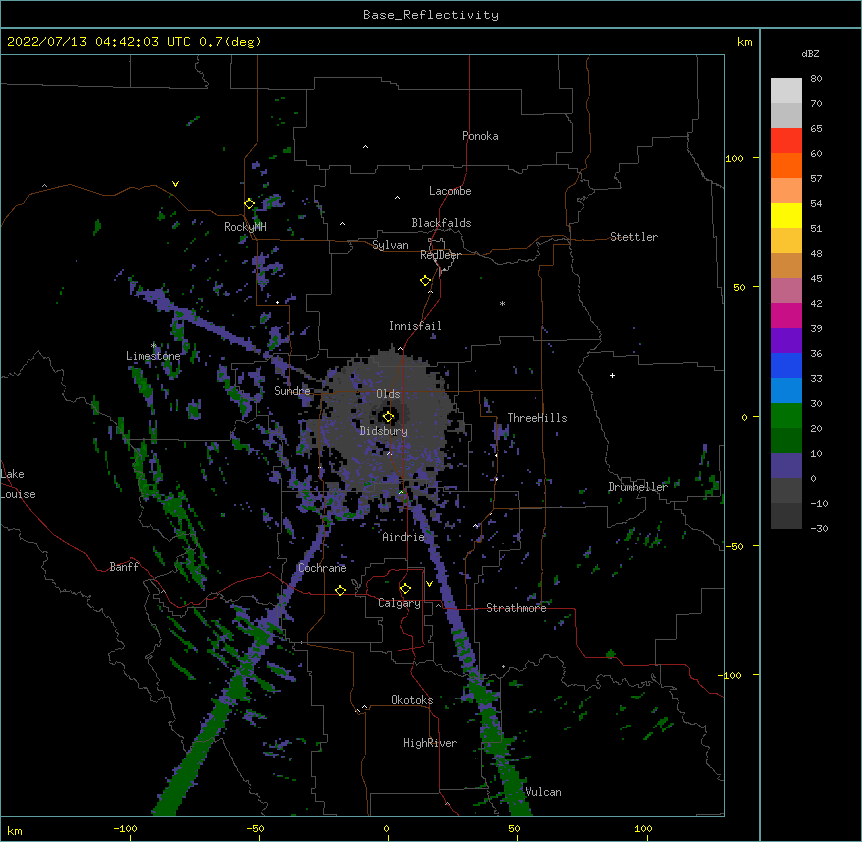Click the Stettler city label
This screenshot has width=862, height=842.
634,237
